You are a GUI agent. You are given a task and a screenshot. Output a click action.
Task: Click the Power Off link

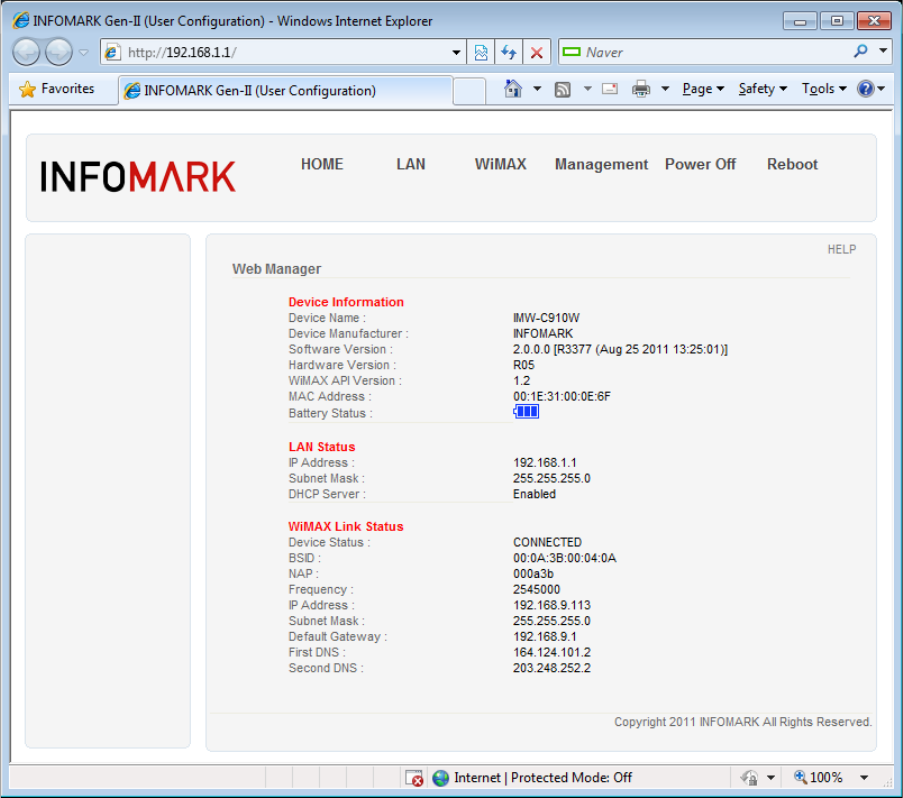pos(700,164)
